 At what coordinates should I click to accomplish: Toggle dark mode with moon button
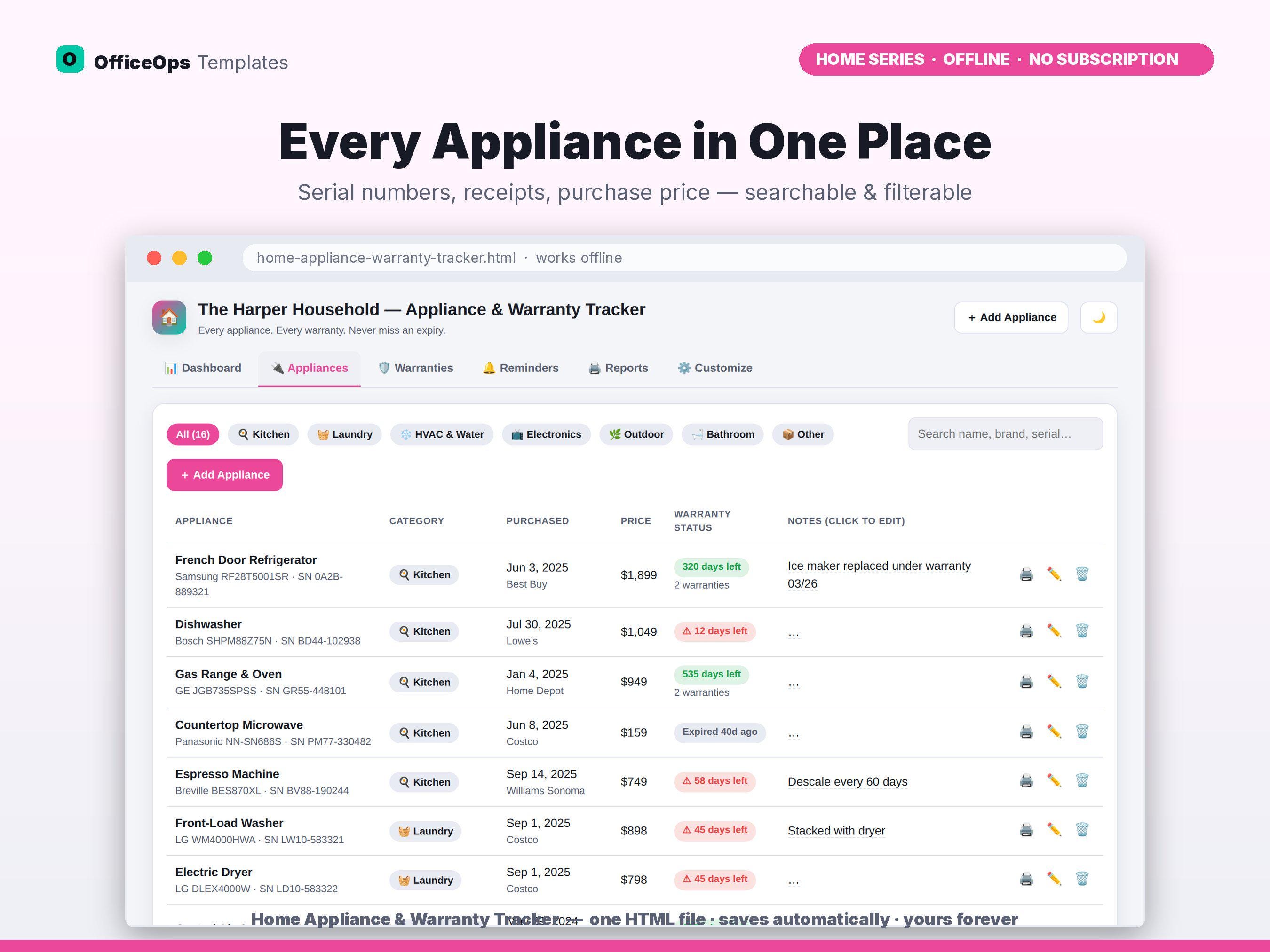click(1098, 317)
